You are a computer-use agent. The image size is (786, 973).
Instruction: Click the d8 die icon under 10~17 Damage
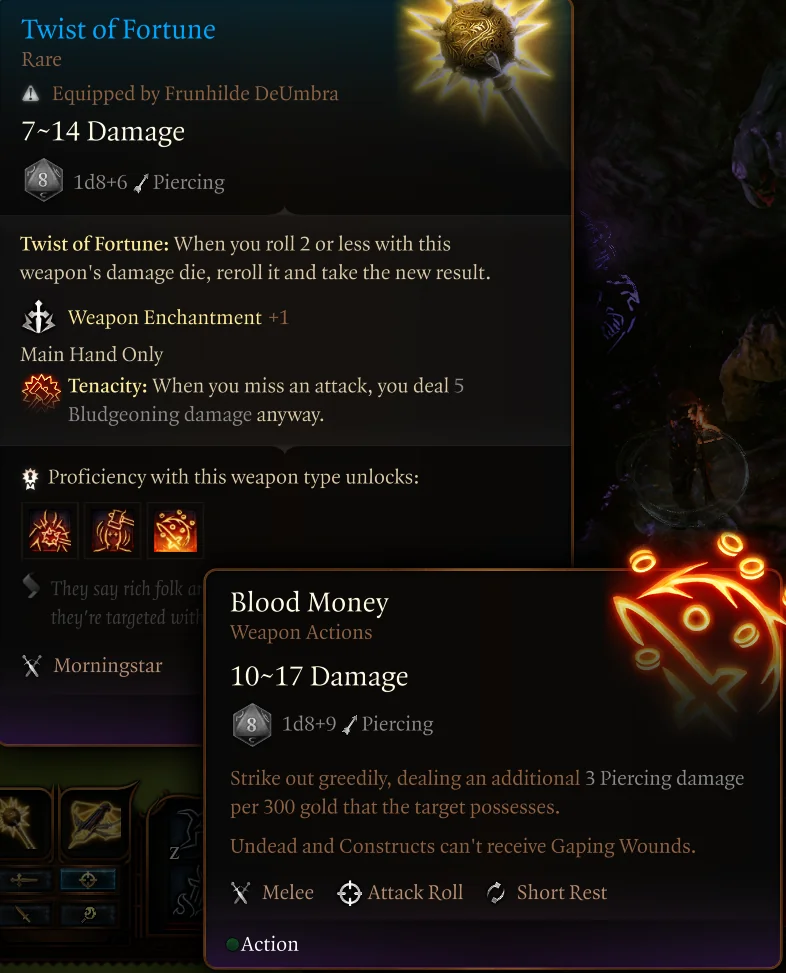pos(251,724)
